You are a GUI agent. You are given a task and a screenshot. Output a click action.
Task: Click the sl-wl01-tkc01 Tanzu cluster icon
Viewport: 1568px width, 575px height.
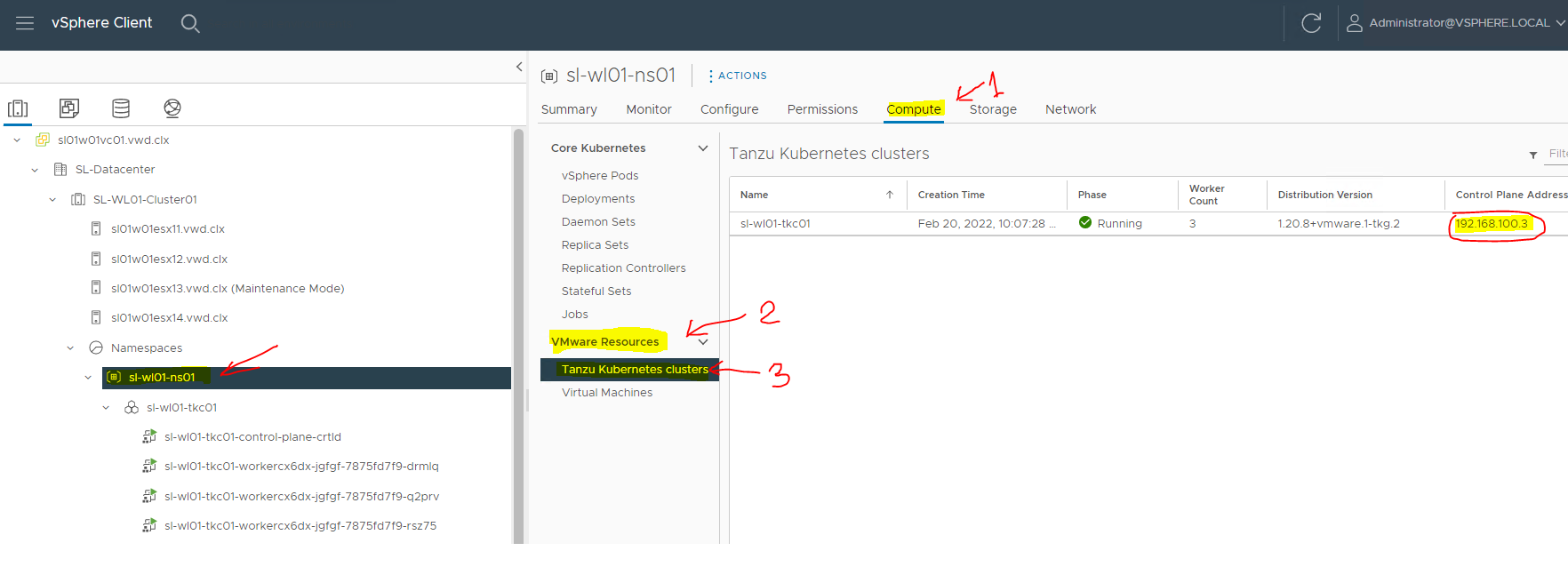(132, 408)
